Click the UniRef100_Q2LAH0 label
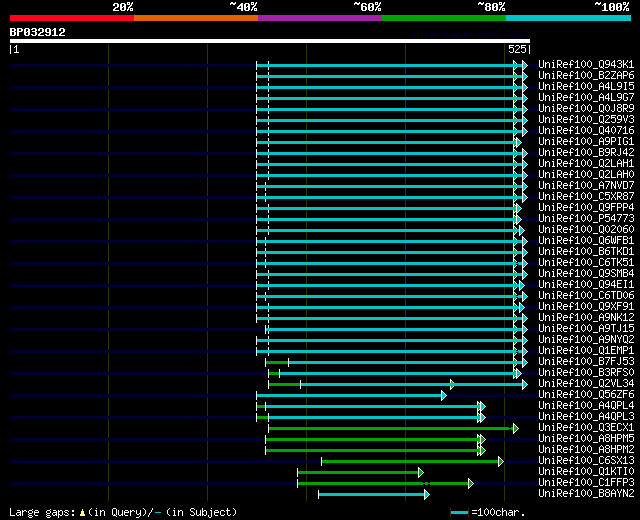The height and width of the screenshot is (520, 640). 586,175
